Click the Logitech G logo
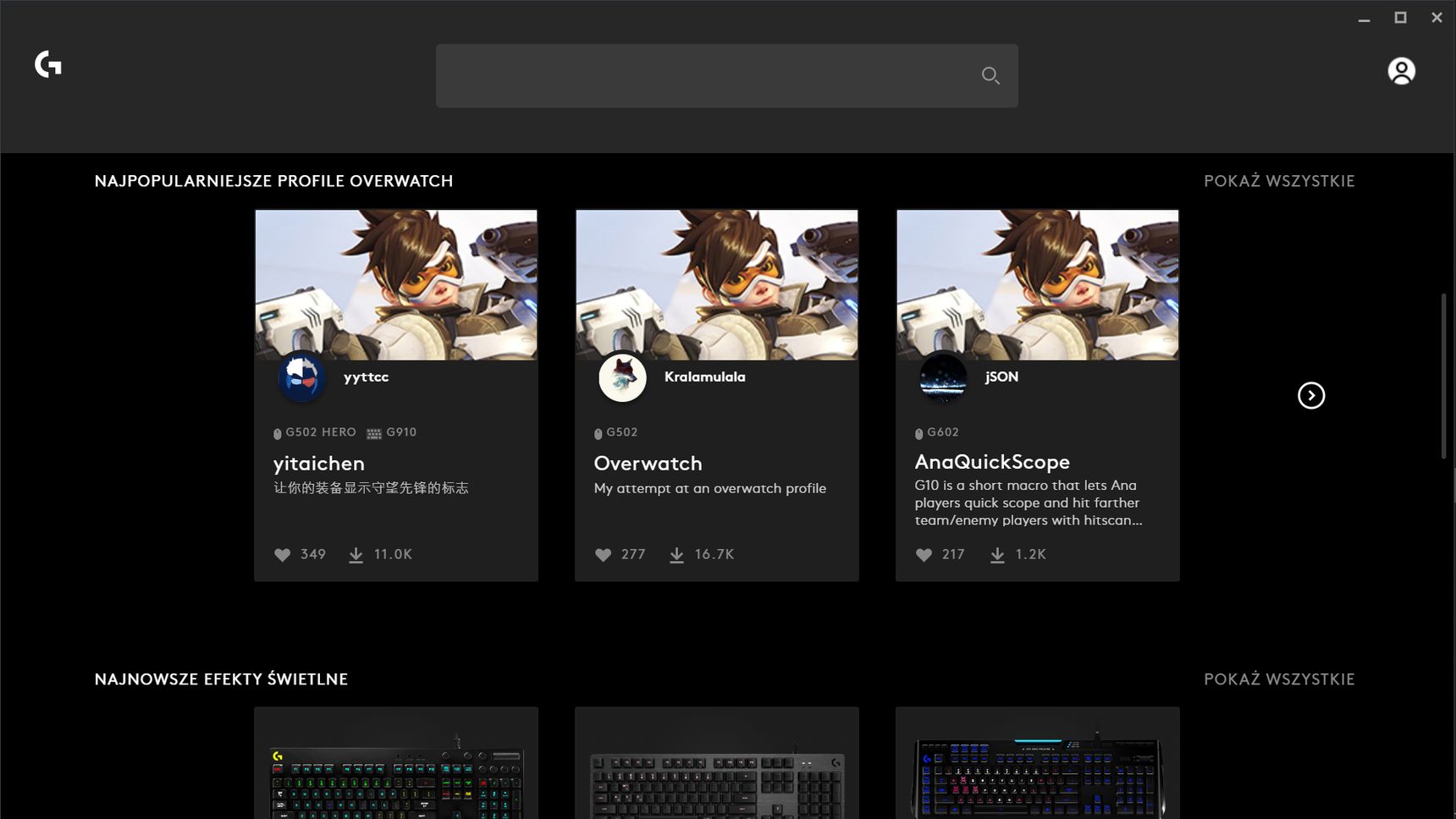The image size is (1456, 819). click(48, 64)
